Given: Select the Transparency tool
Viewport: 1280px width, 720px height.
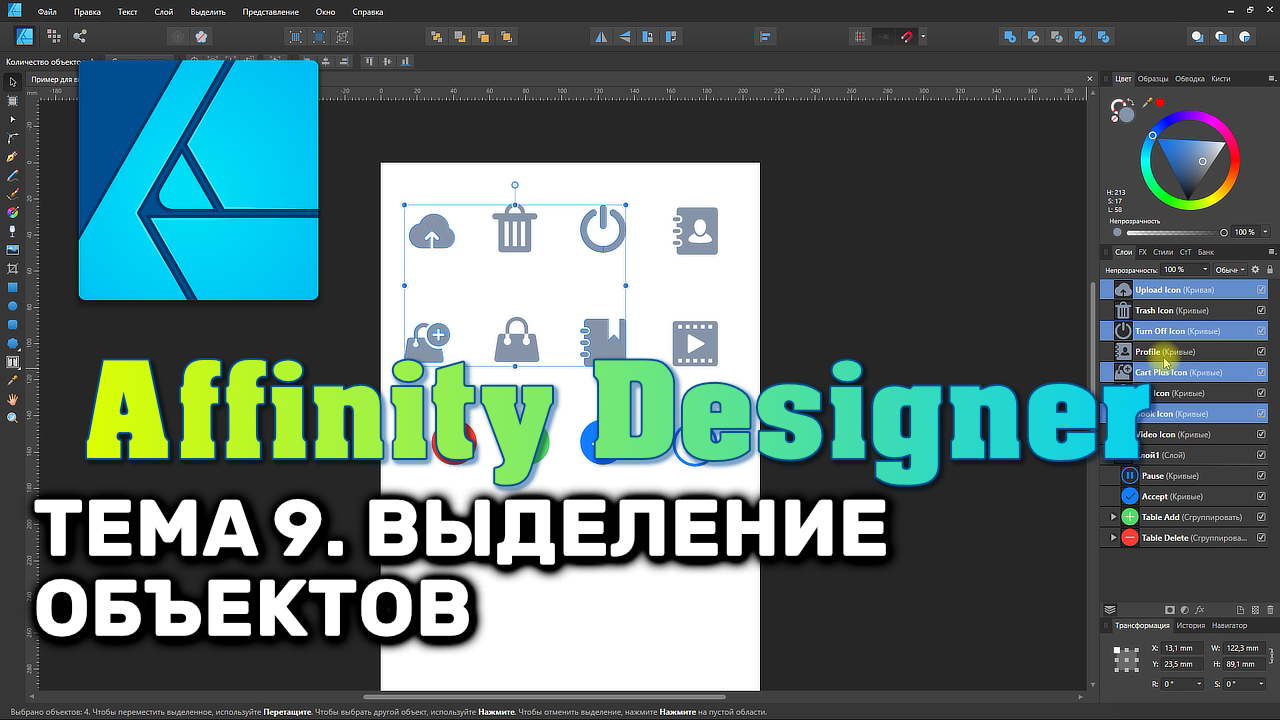Looking at the screenshot, I should 13,231.
